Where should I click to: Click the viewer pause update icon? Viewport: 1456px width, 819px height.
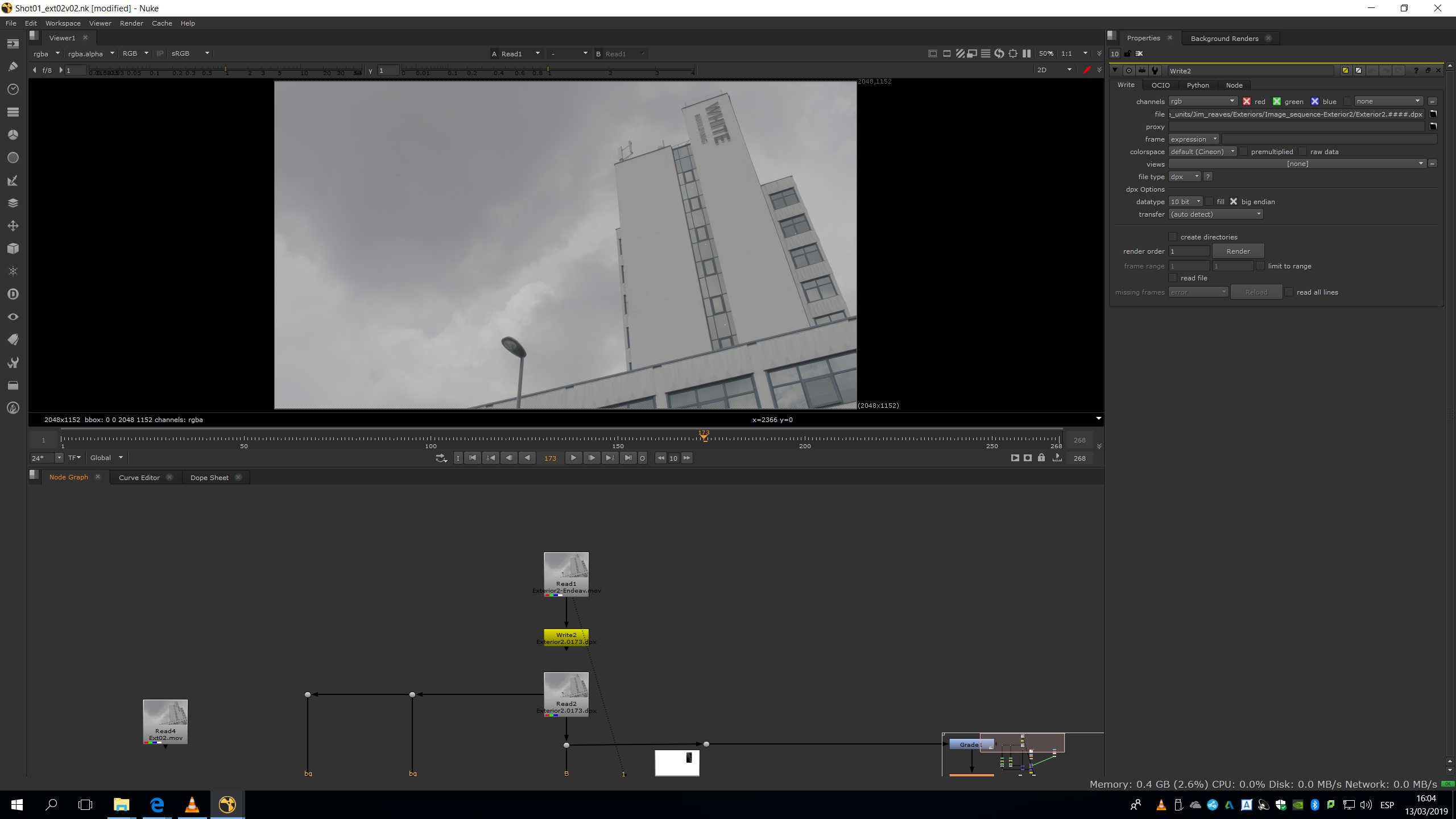(1027, 53)
